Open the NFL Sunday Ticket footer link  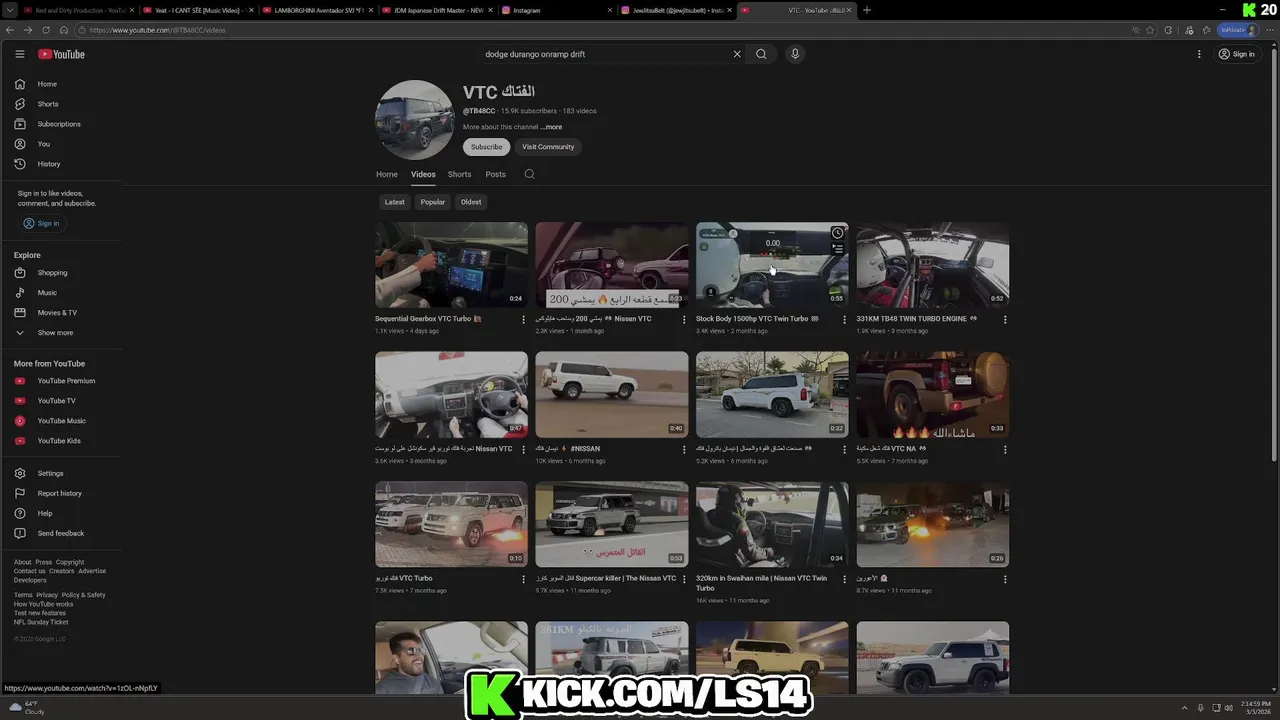(x=41, y=622)
